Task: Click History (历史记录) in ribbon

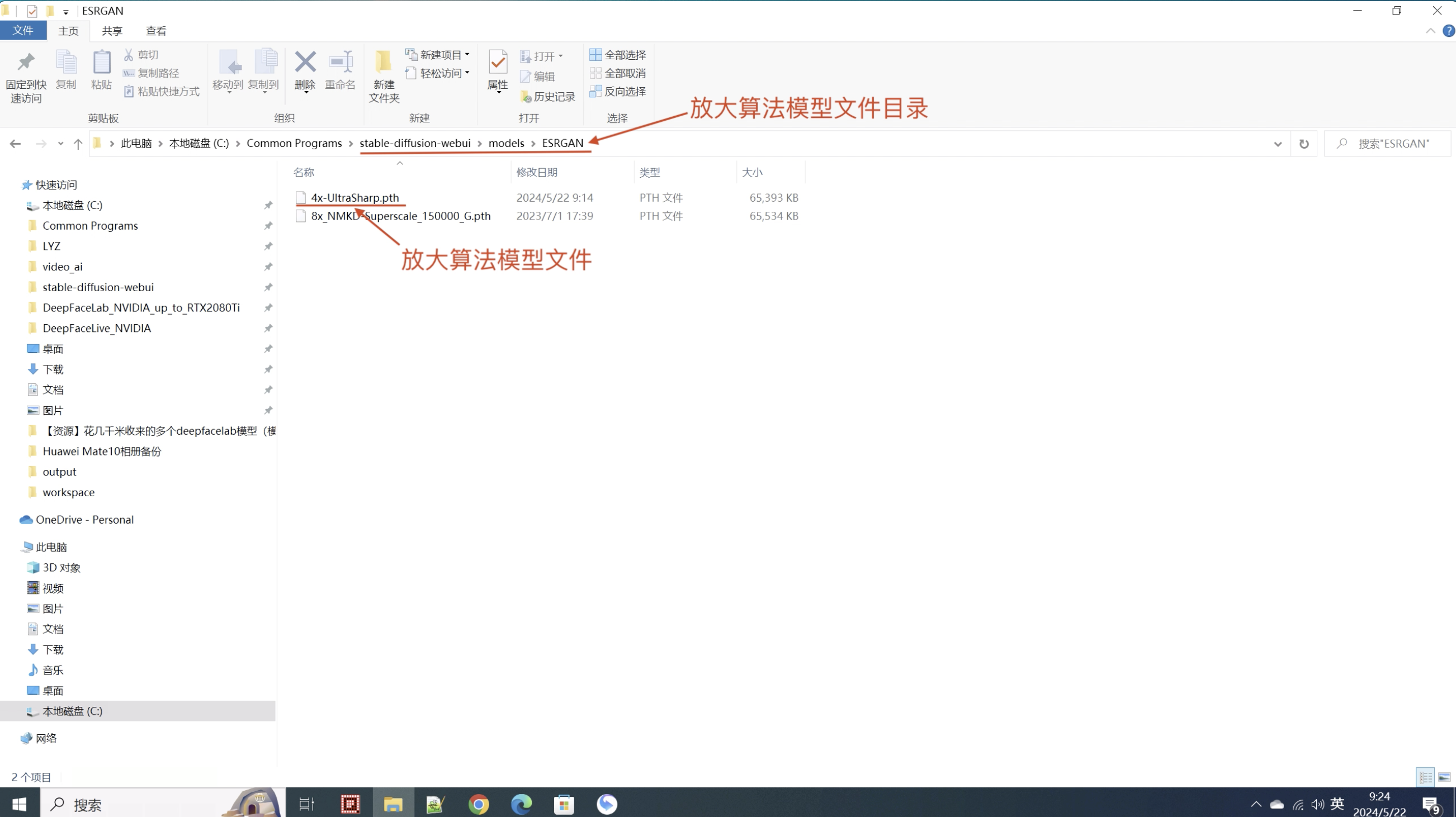Action: (548, 97)
